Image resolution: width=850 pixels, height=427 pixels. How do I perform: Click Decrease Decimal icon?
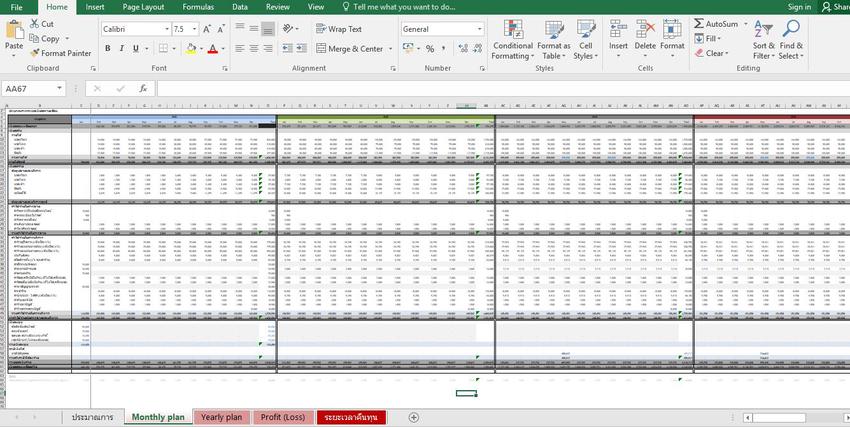(478, 49)
